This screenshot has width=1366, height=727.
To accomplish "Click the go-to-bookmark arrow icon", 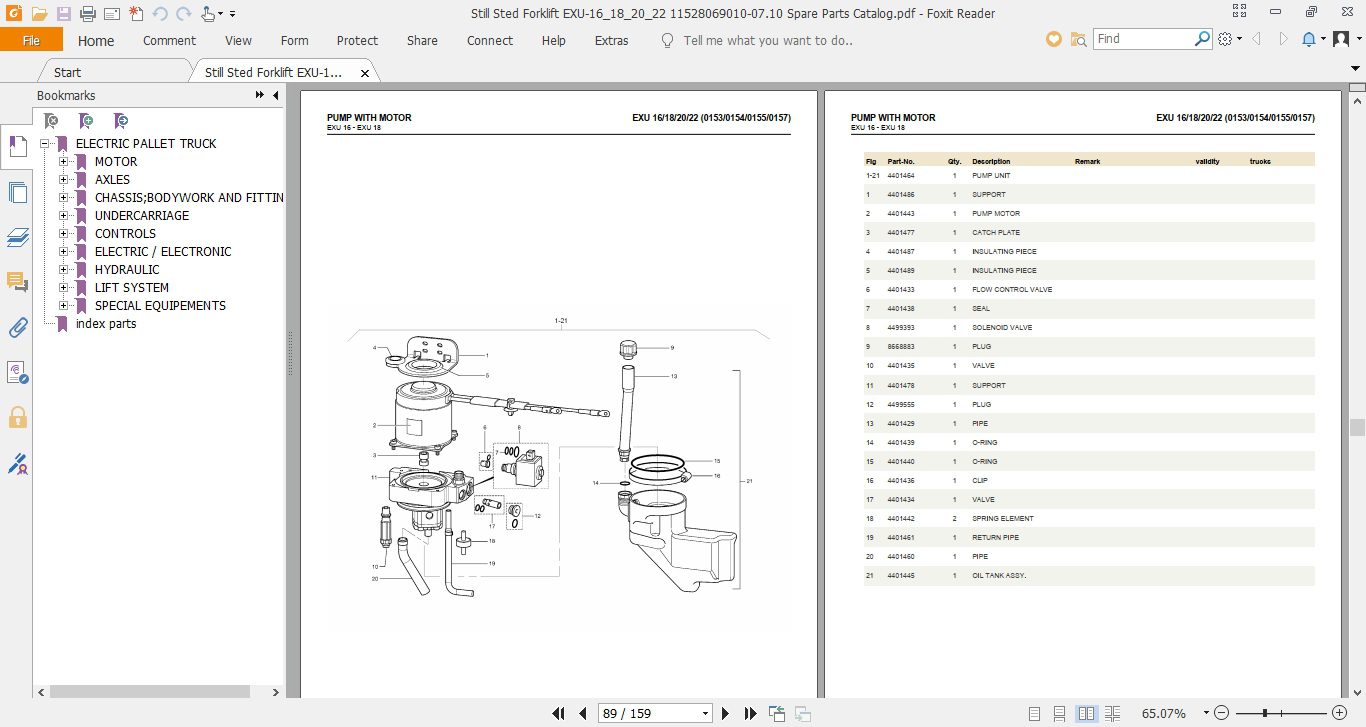I will 120,121.
